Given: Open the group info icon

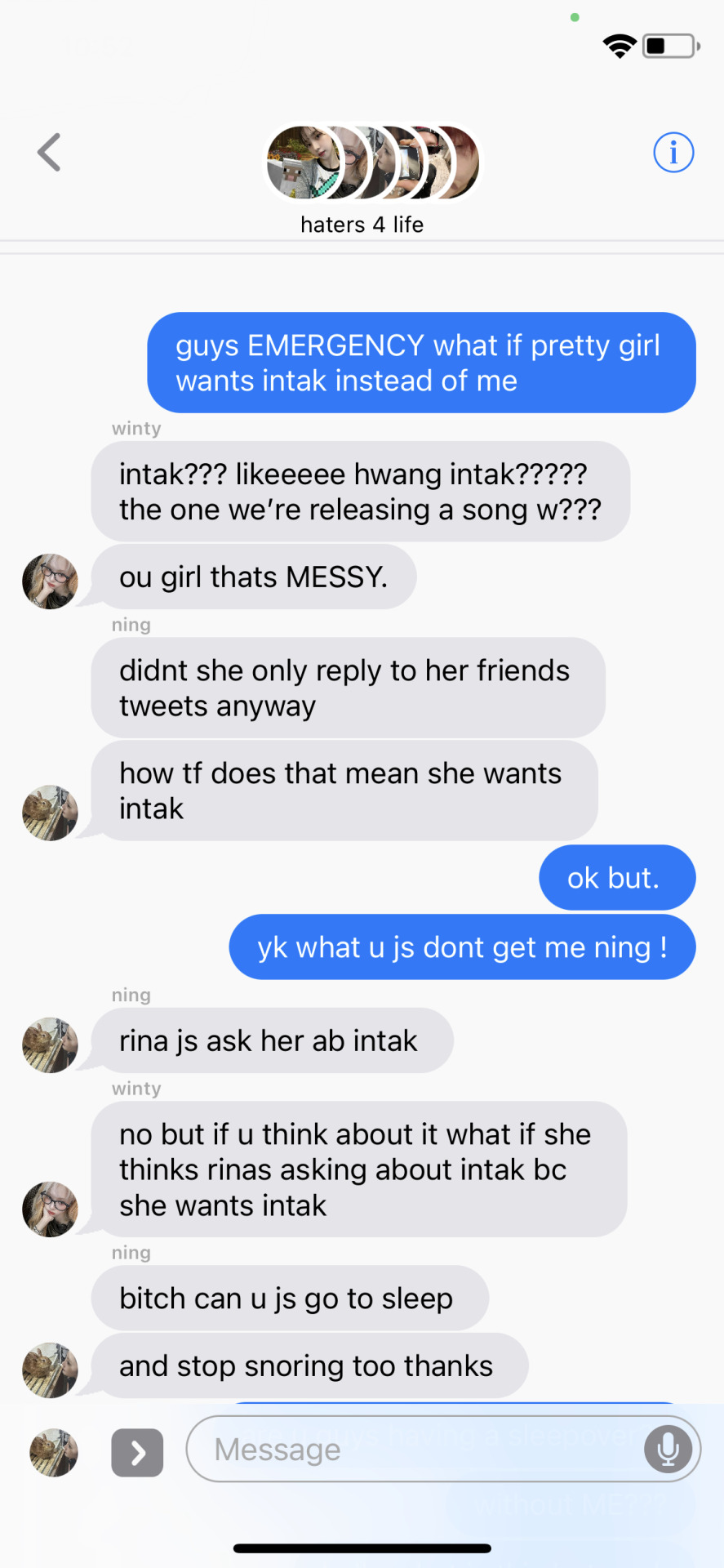Looking at the screenshot, I should tap(673, 153).
